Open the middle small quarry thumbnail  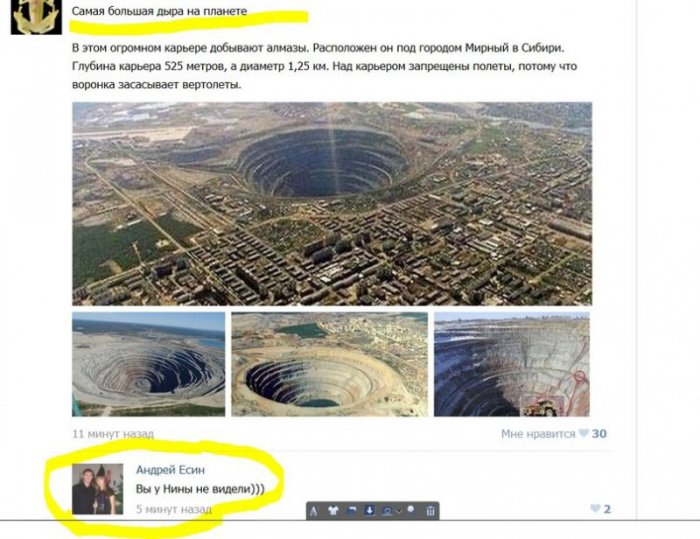click(x=329, y=364)
